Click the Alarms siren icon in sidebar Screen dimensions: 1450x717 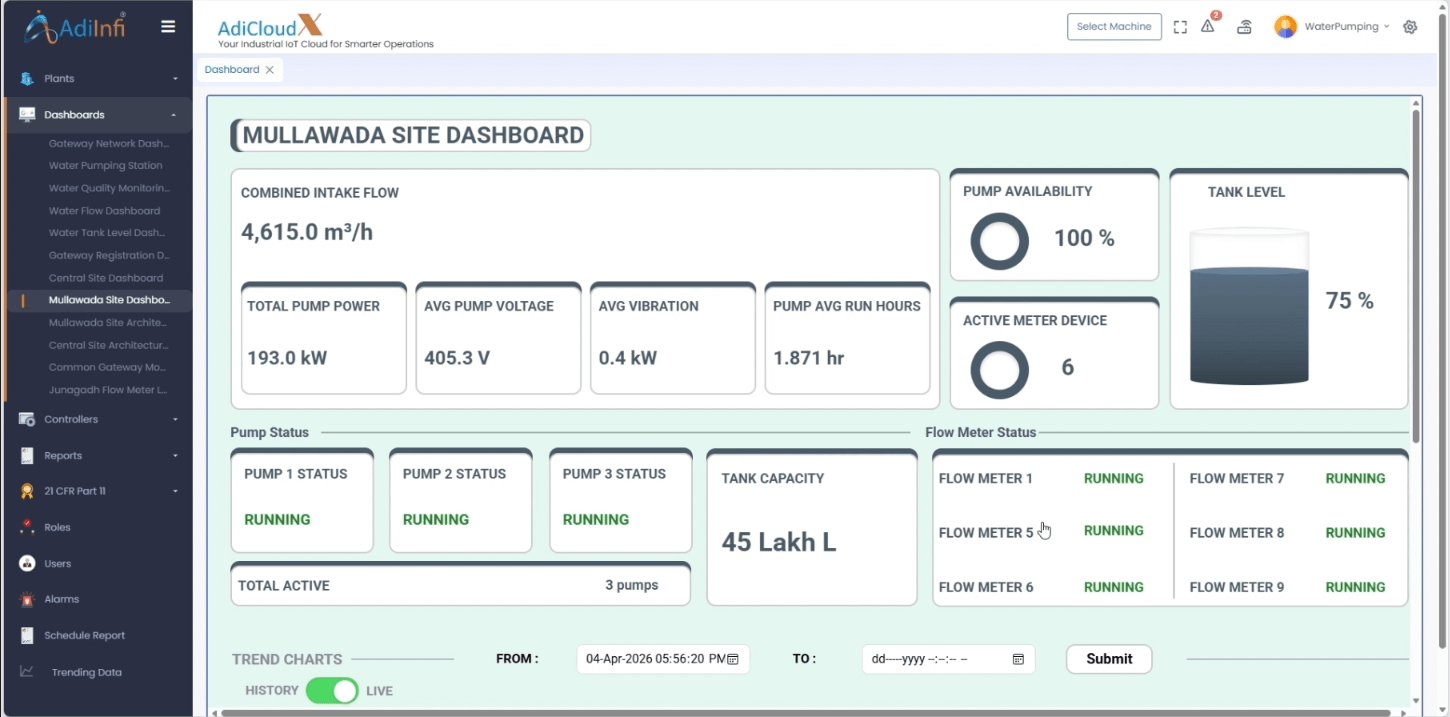point(27,599)
